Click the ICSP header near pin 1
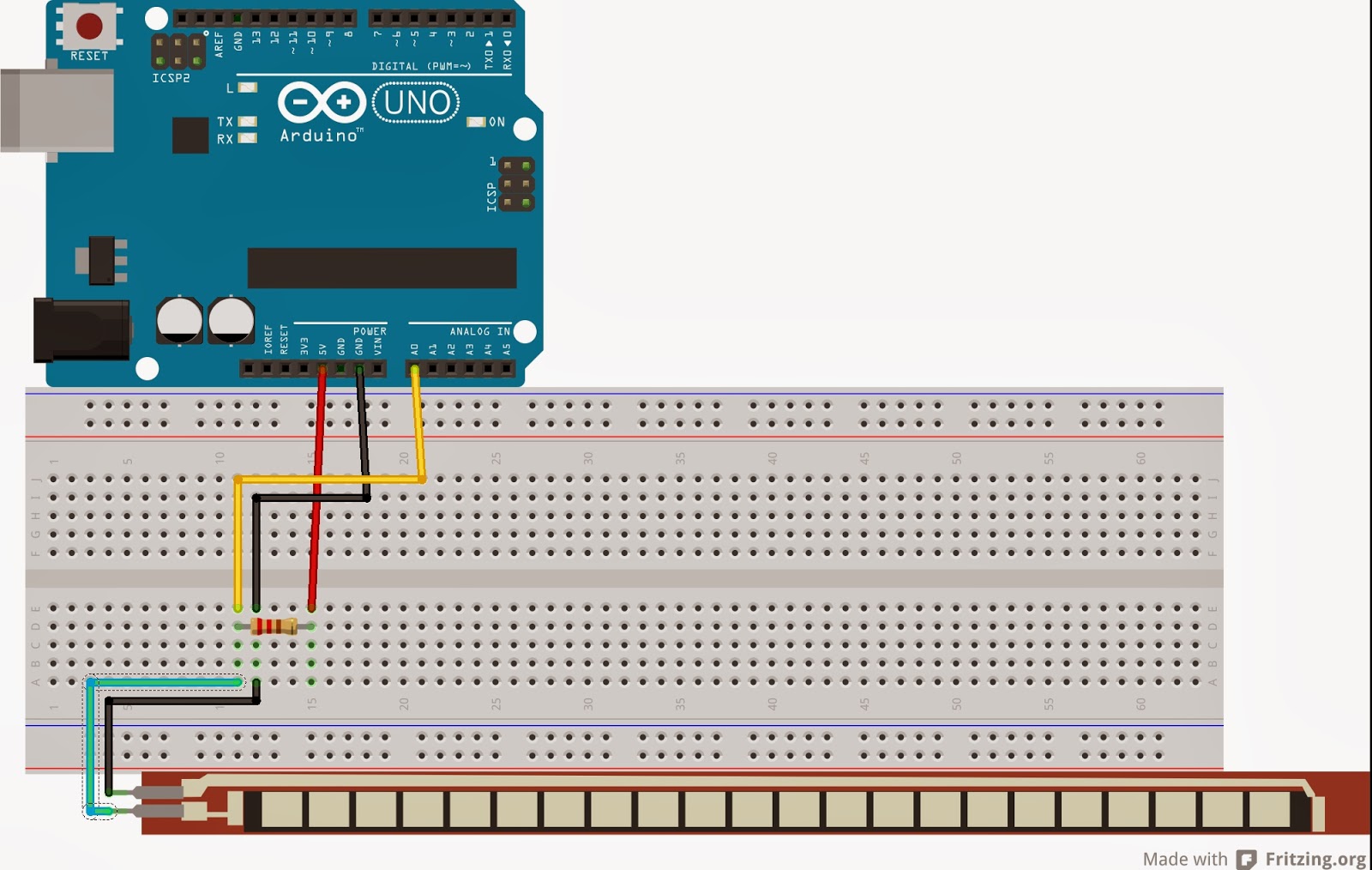This screenshot has height=870, width=1372. tap(517, 183)
